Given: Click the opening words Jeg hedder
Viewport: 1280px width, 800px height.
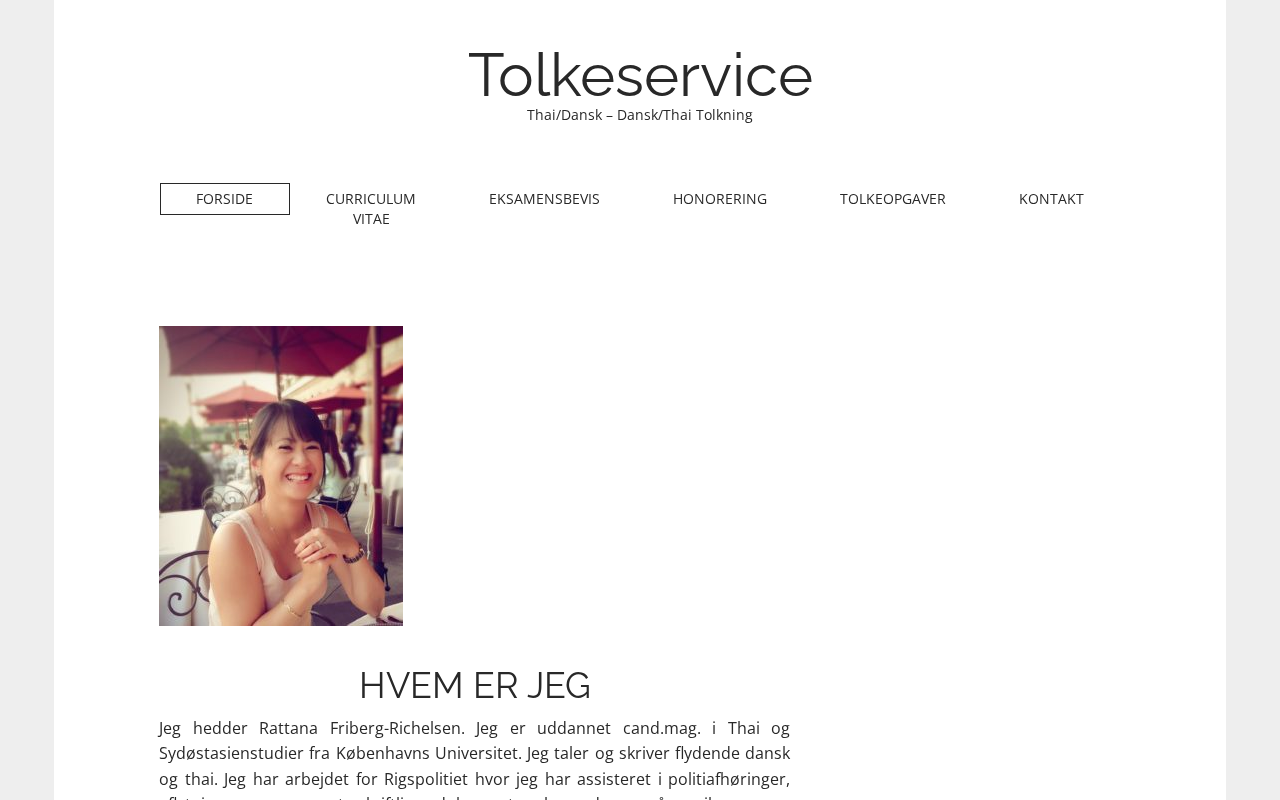Looking at the screenshot, I should click(203, 728).
